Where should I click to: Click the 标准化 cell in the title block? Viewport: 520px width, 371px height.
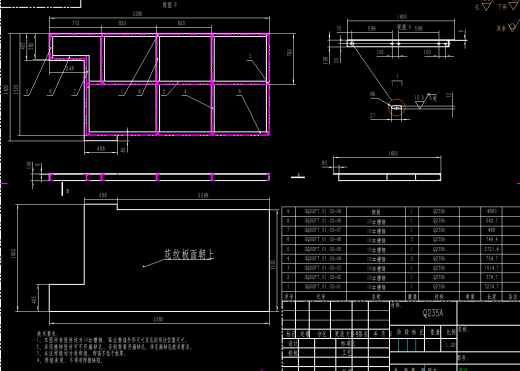[348, 343]
